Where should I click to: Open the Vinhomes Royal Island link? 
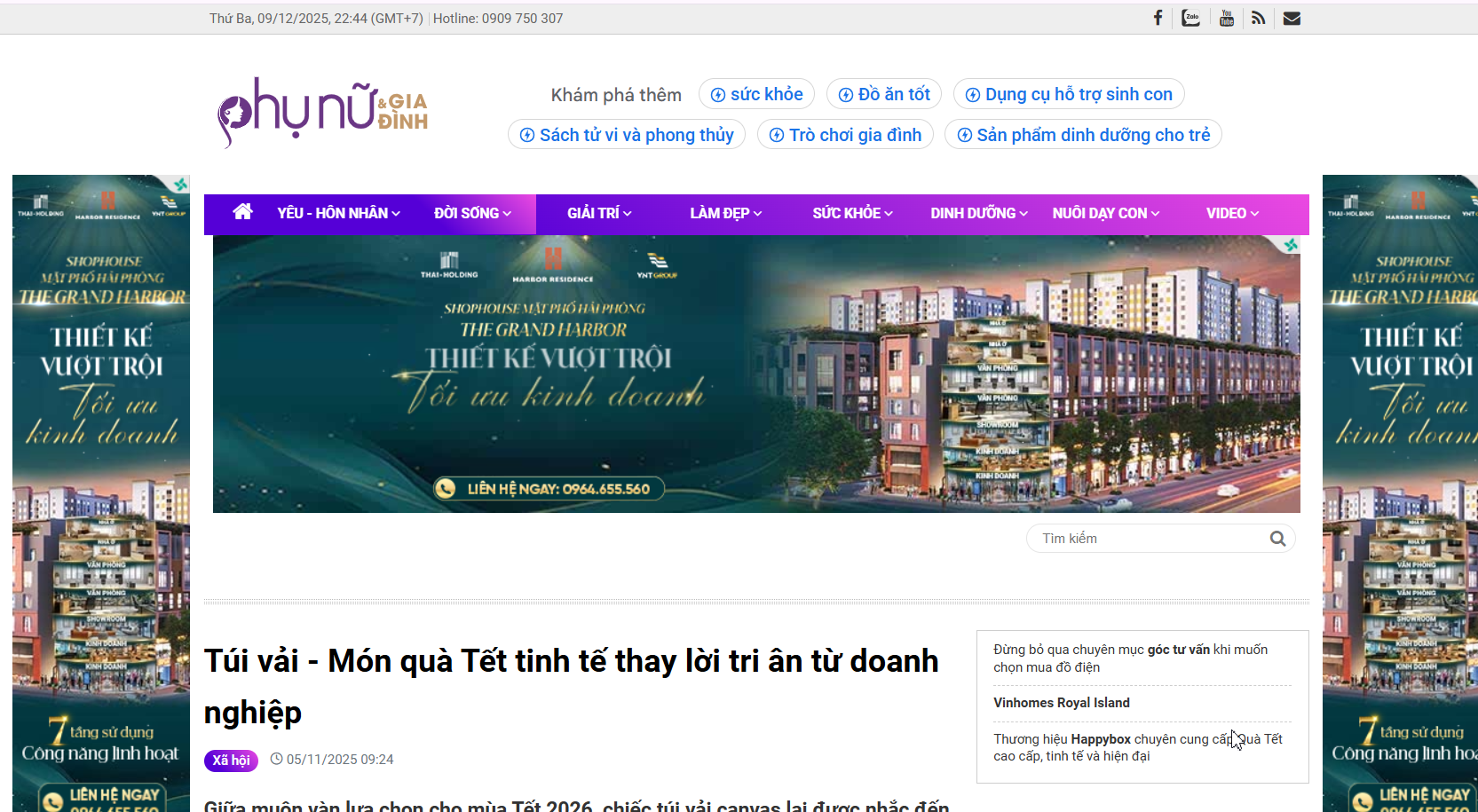(1062, 703)
